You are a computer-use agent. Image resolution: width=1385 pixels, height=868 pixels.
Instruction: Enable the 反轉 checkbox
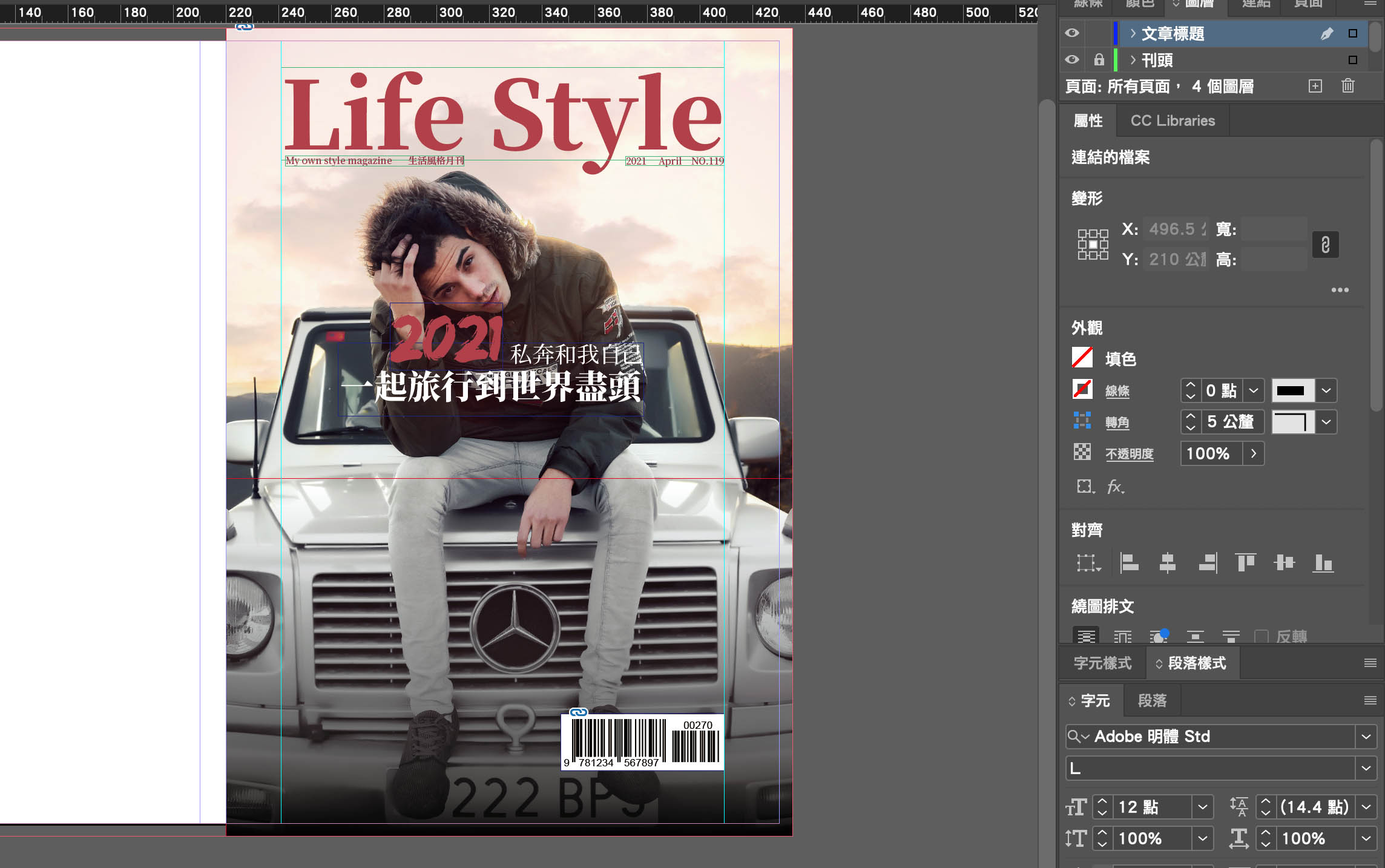point(1262,637)
